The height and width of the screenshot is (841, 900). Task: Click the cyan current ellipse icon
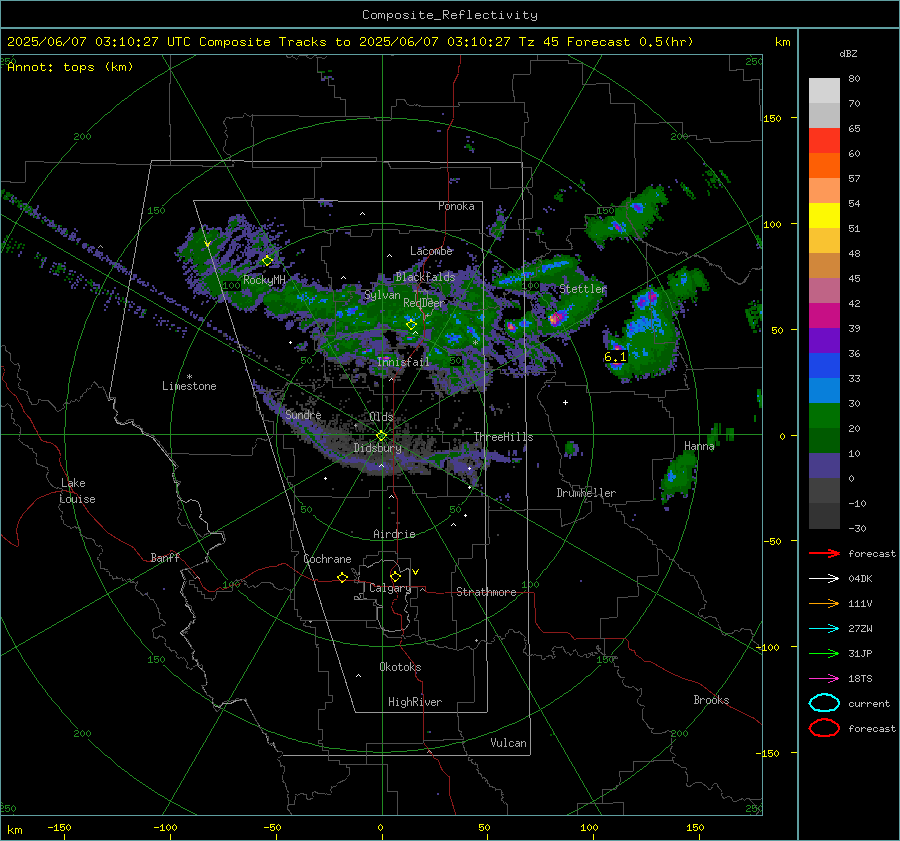point(824,703)
